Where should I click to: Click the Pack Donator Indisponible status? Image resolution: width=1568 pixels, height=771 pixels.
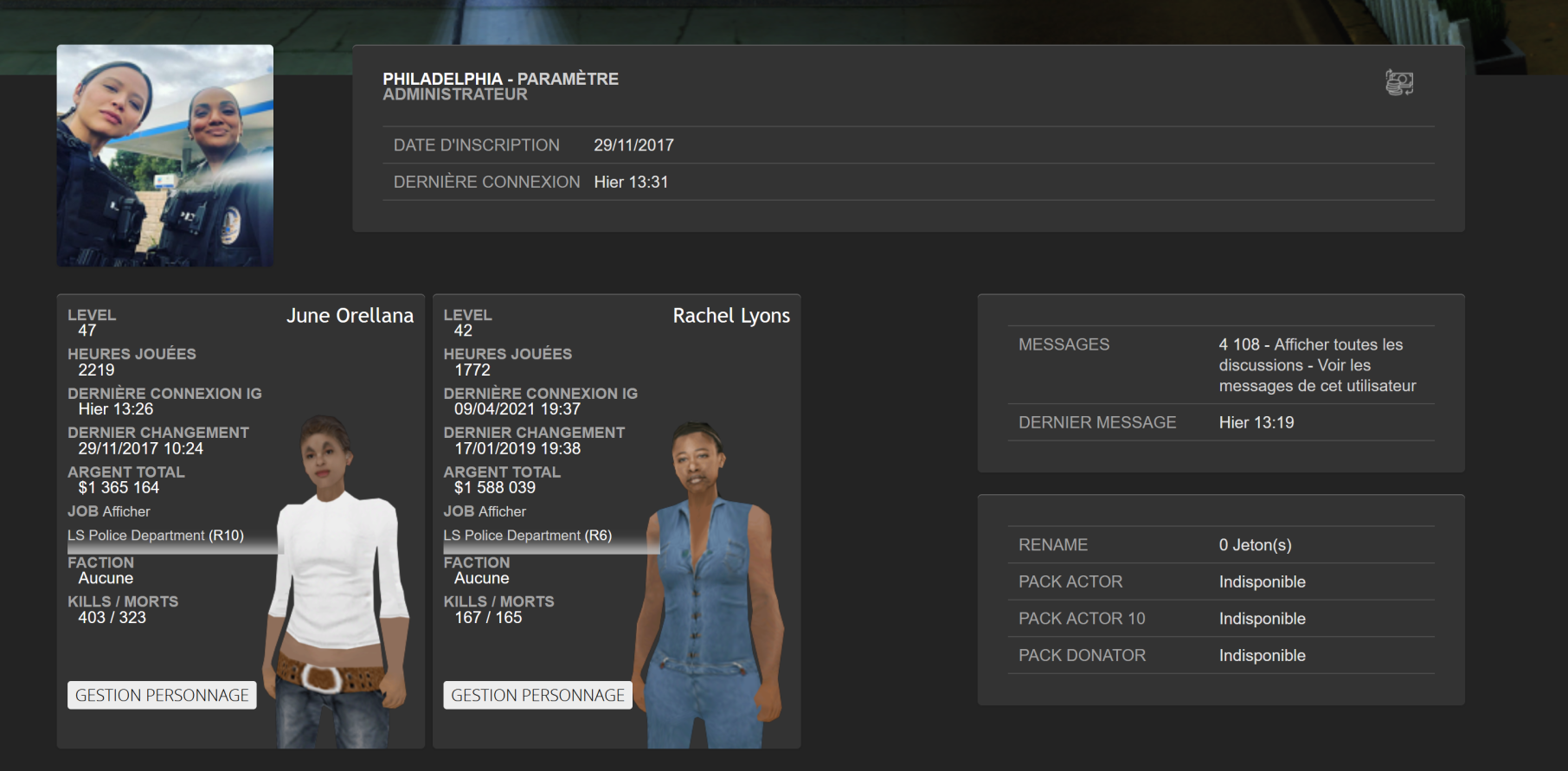[1263, 656]
